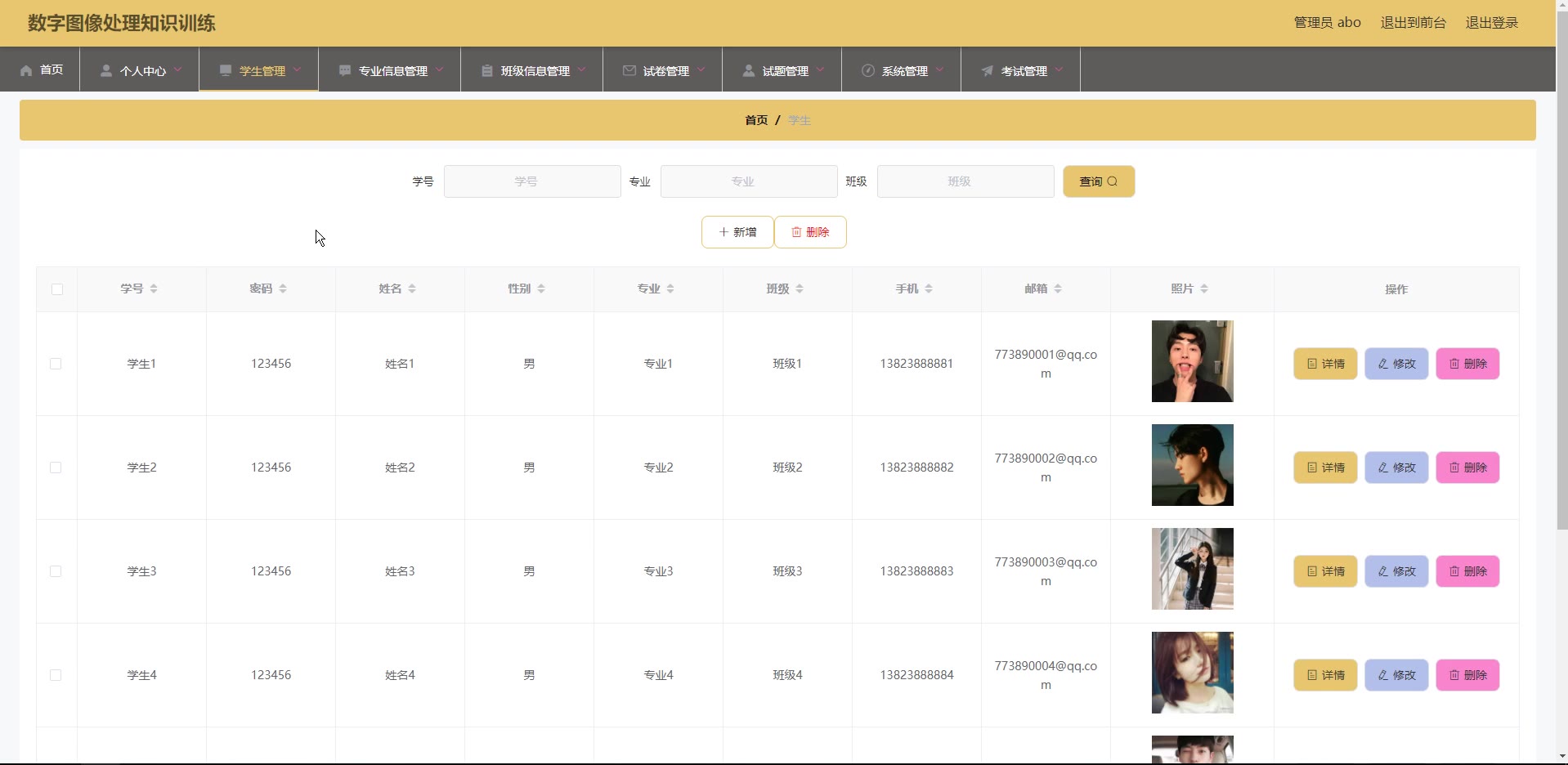
Task: Click 管理员 abo label
Action: click(1327, 23)
